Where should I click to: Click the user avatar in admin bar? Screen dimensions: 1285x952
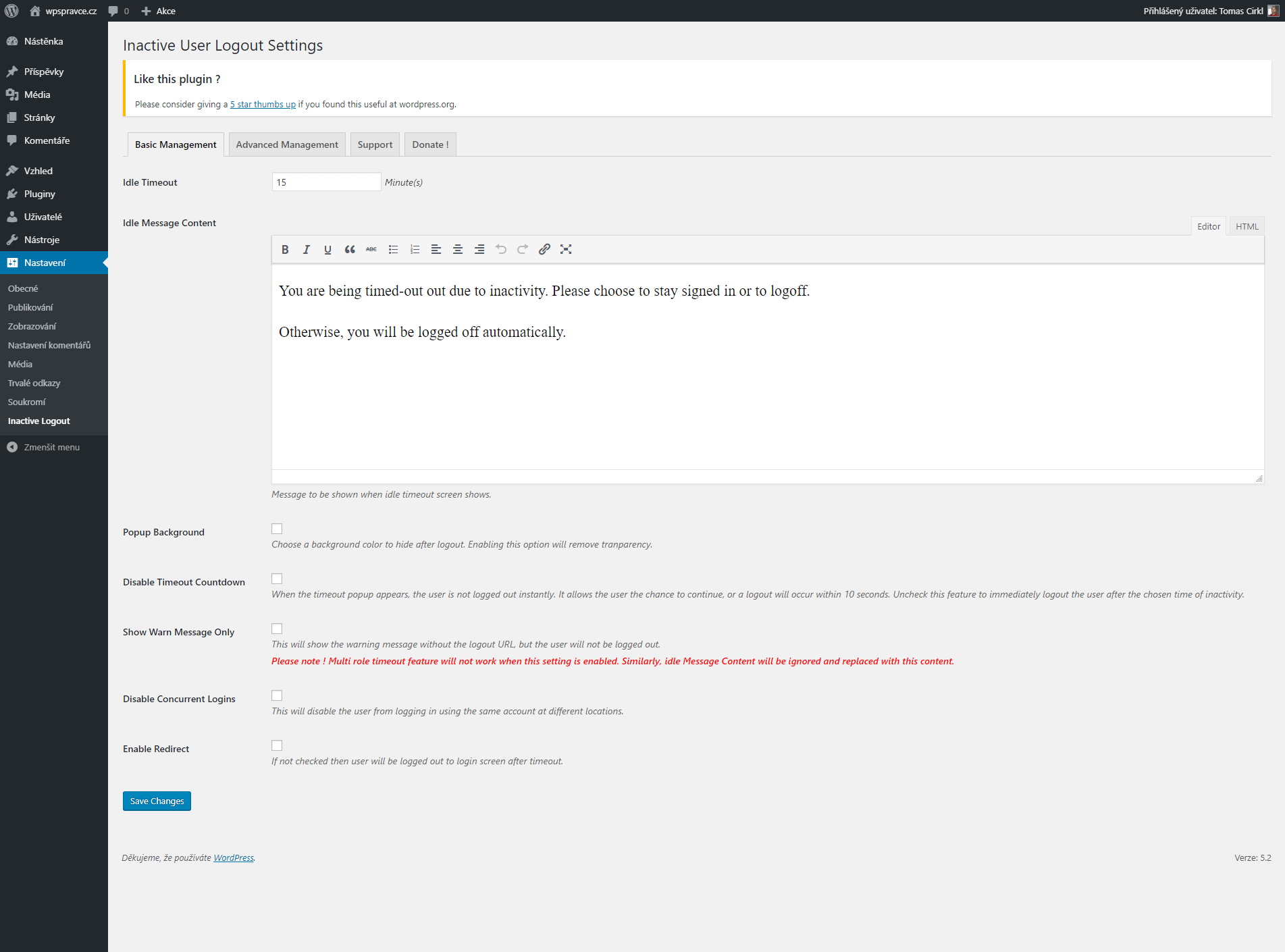pos(1273,11)
